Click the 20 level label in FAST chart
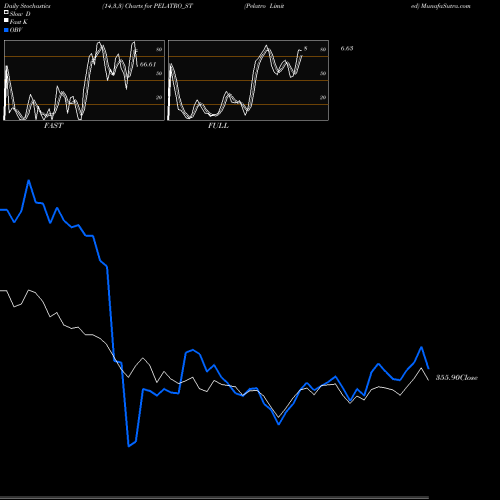This screenshot has width=500, height=500. point(159,97)
